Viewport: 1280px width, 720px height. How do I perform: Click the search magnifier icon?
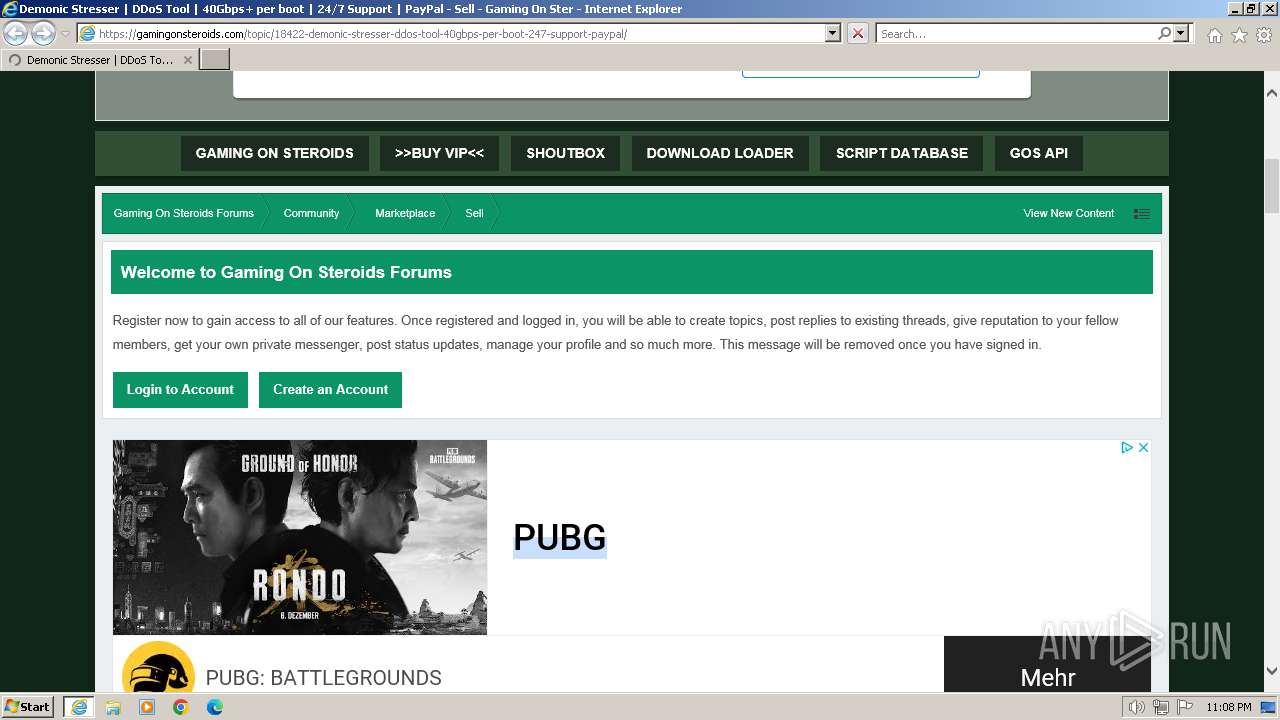[1164, 33]
